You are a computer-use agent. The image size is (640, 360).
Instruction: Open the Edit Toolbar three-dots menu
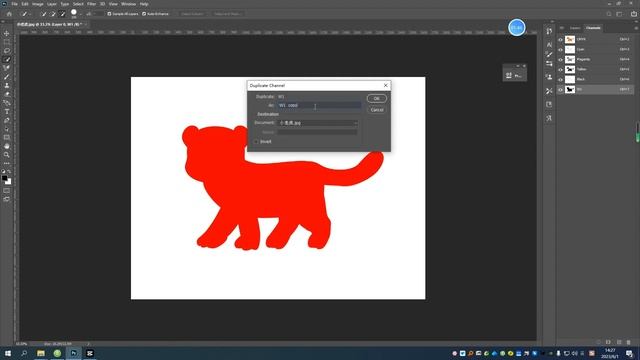[x=7, y=163]
